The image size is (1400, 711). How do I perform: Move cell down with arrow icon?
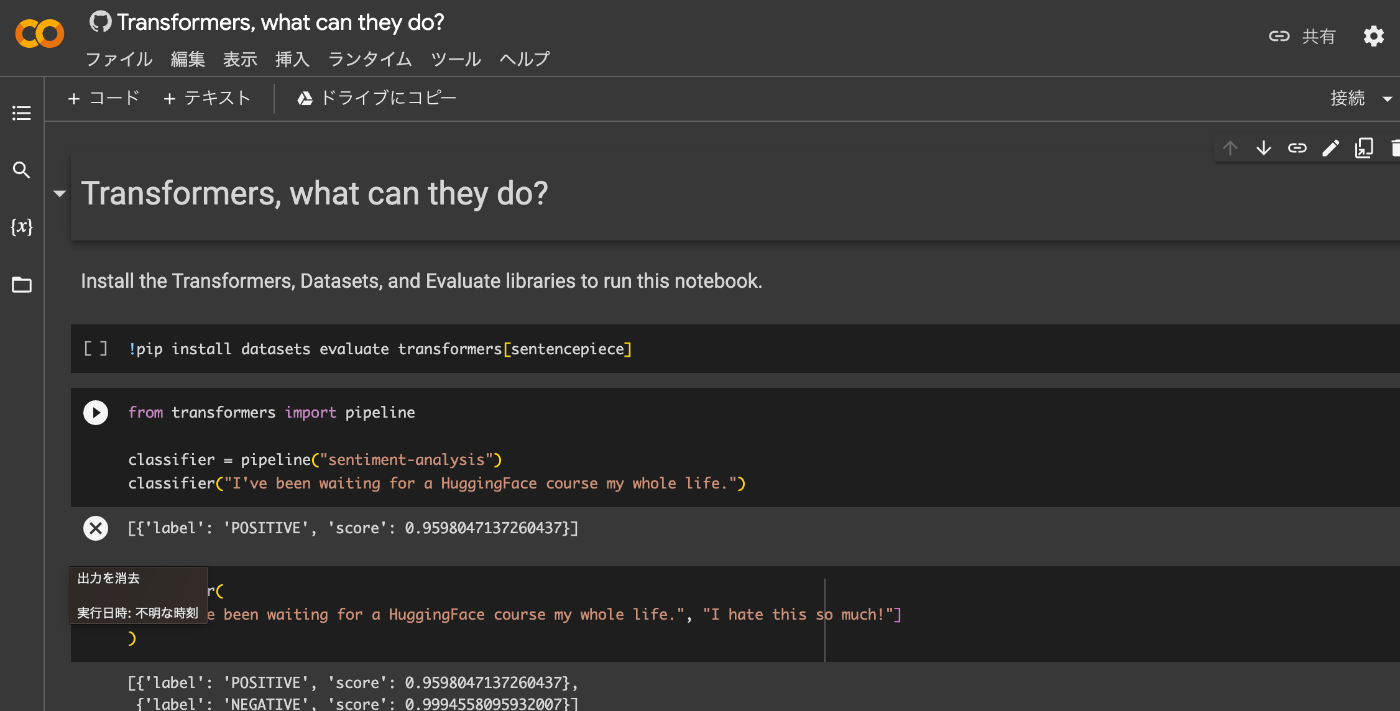pos(1264,148)
